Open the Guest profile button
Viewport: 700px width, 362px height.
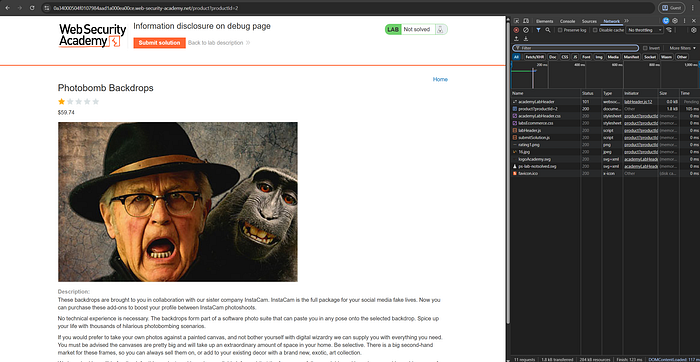coord(671,8)
